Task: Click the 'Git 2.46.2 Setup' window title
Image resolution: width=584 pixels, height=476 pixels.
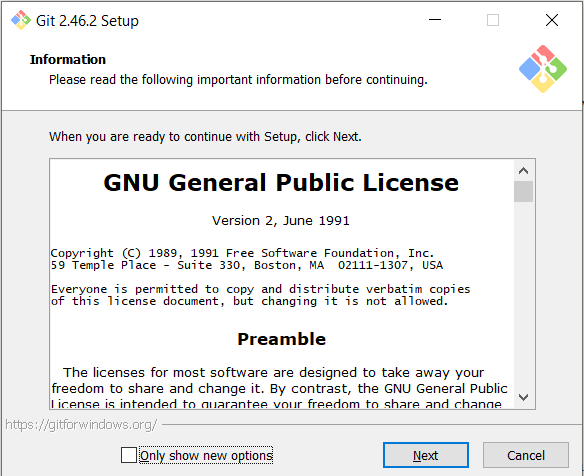Action: [x=87, y=20]
